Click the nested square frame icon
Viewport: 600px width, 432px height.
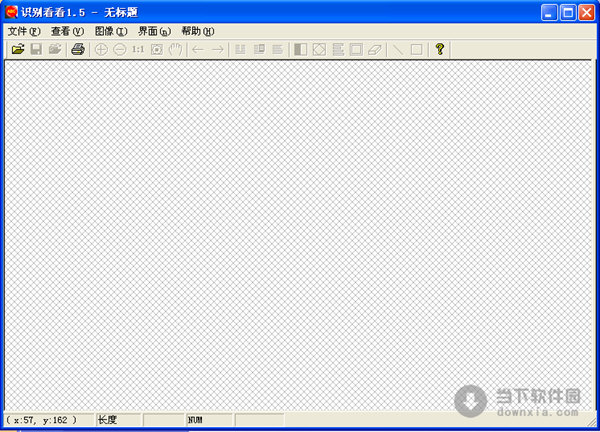tap(356, 49)
